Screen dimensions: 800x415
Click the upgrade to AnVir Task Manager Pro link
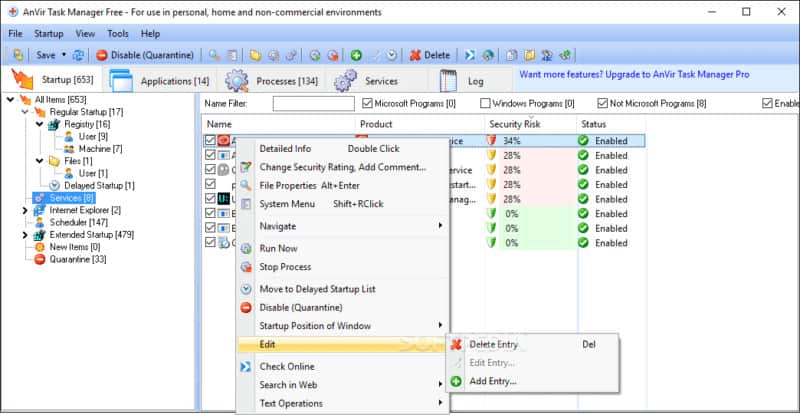pyautogui.click(x=634, y=75)
